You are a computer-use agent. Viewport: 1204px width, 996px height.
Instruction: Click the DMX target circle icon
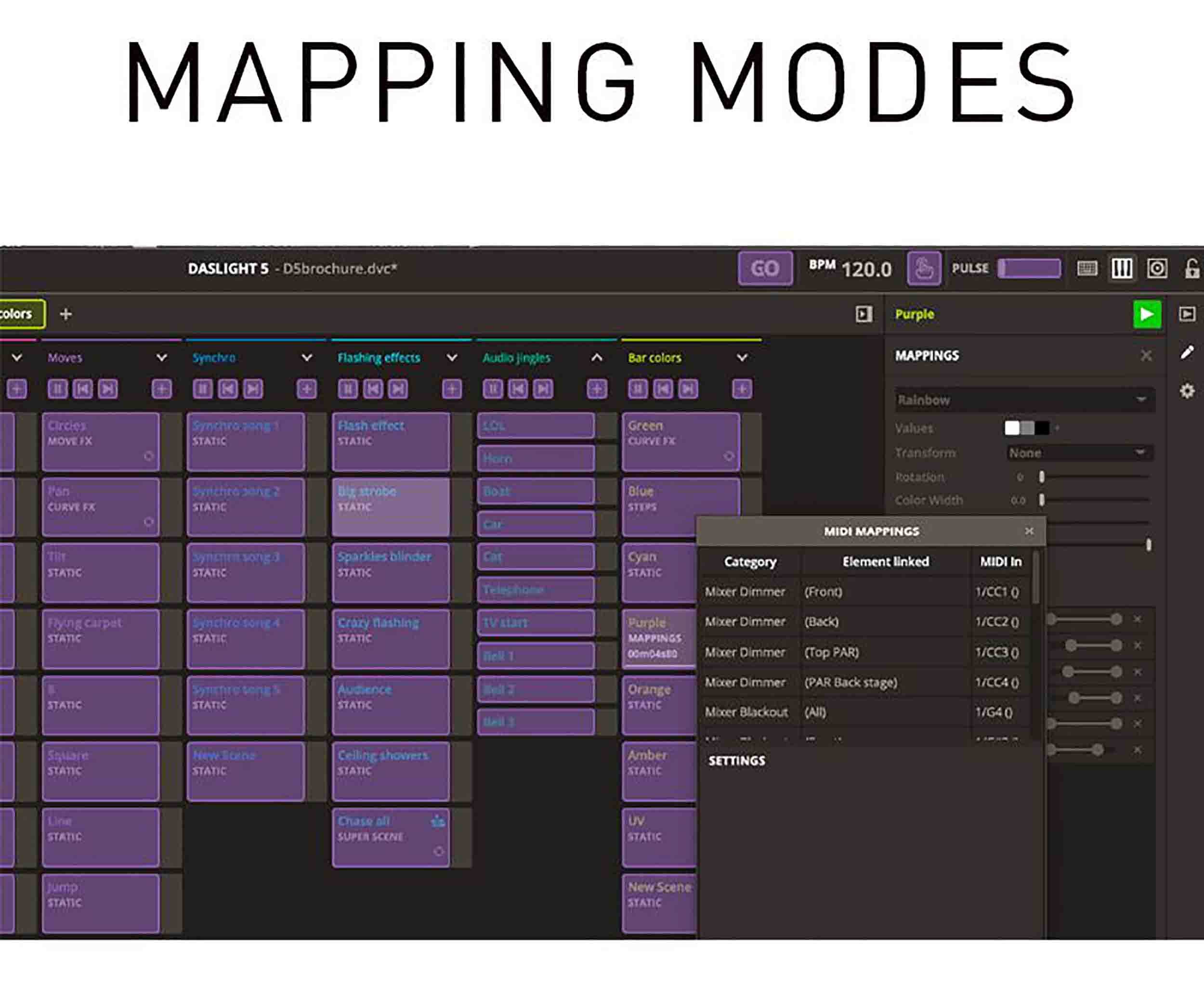(x=1157, y=268)
